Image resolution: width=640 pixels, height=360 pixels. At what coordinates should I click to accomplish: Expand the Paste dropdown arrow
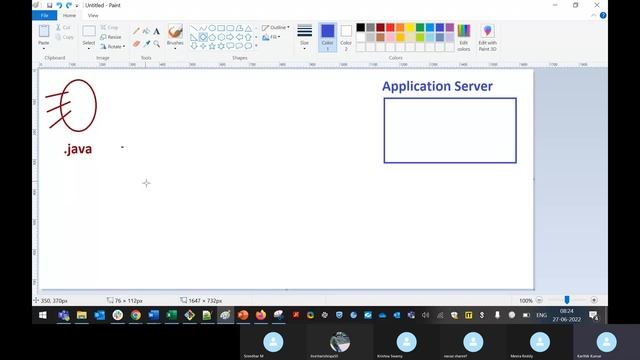point(44,49)
